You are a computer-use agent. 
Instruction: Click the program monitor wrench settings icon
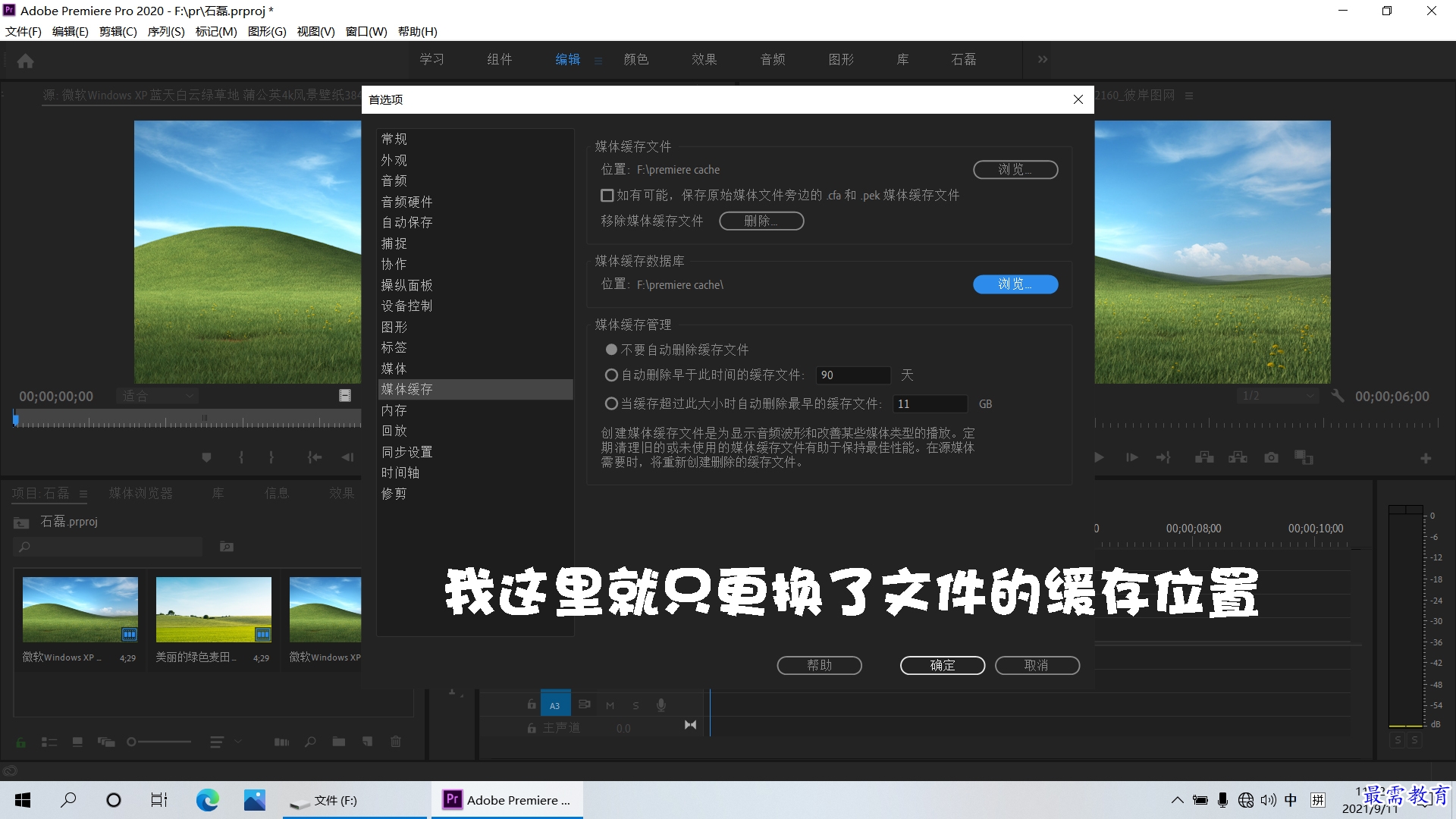[1338, 396]
